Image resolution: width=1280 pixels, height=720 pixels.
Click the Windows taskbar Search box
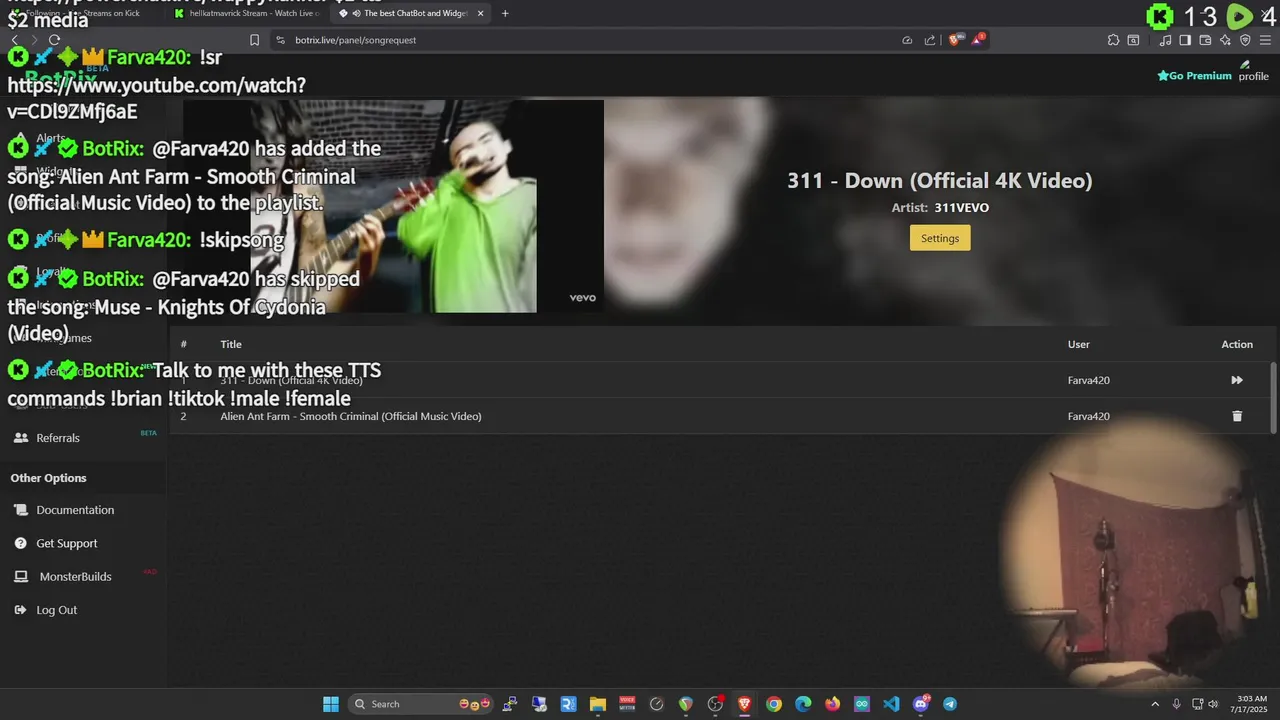click(x=423, y=704)
